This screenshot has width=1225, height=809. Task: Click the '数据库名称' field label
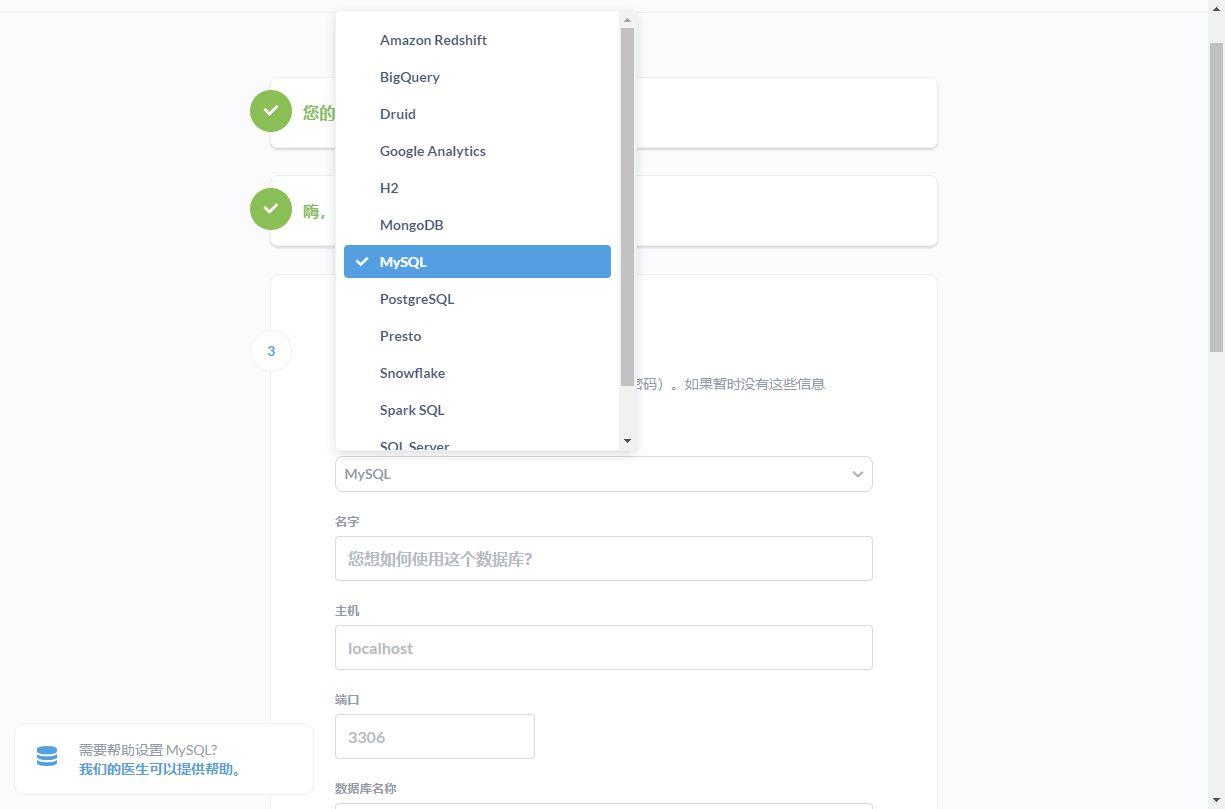(x=365, y=789)
